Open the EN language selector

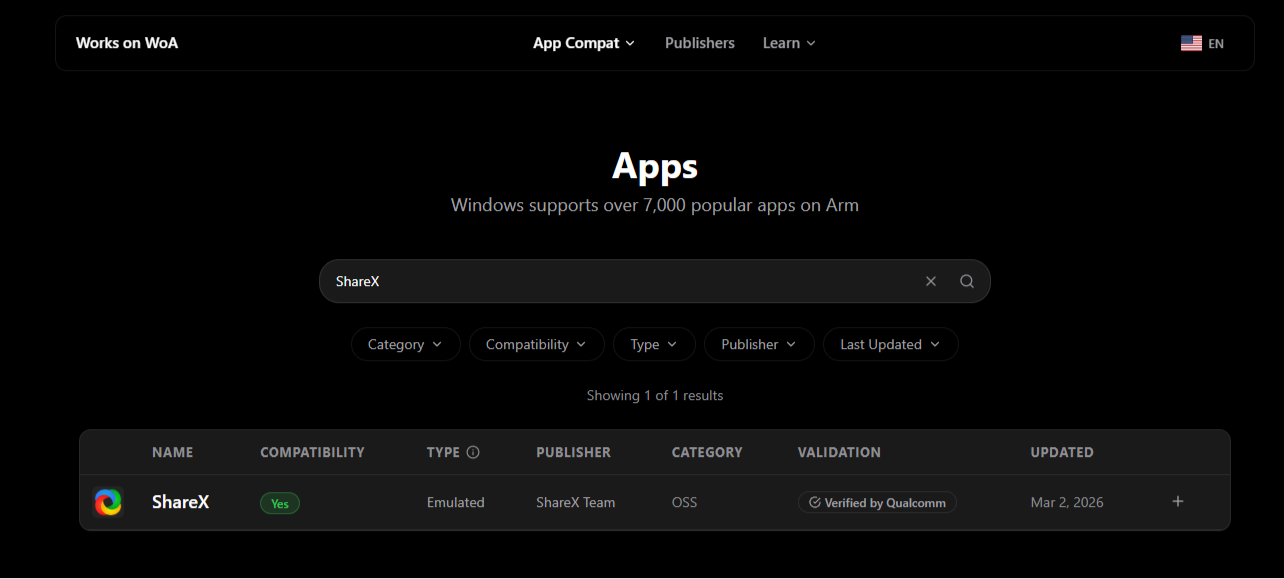[x=1202, y=43]
